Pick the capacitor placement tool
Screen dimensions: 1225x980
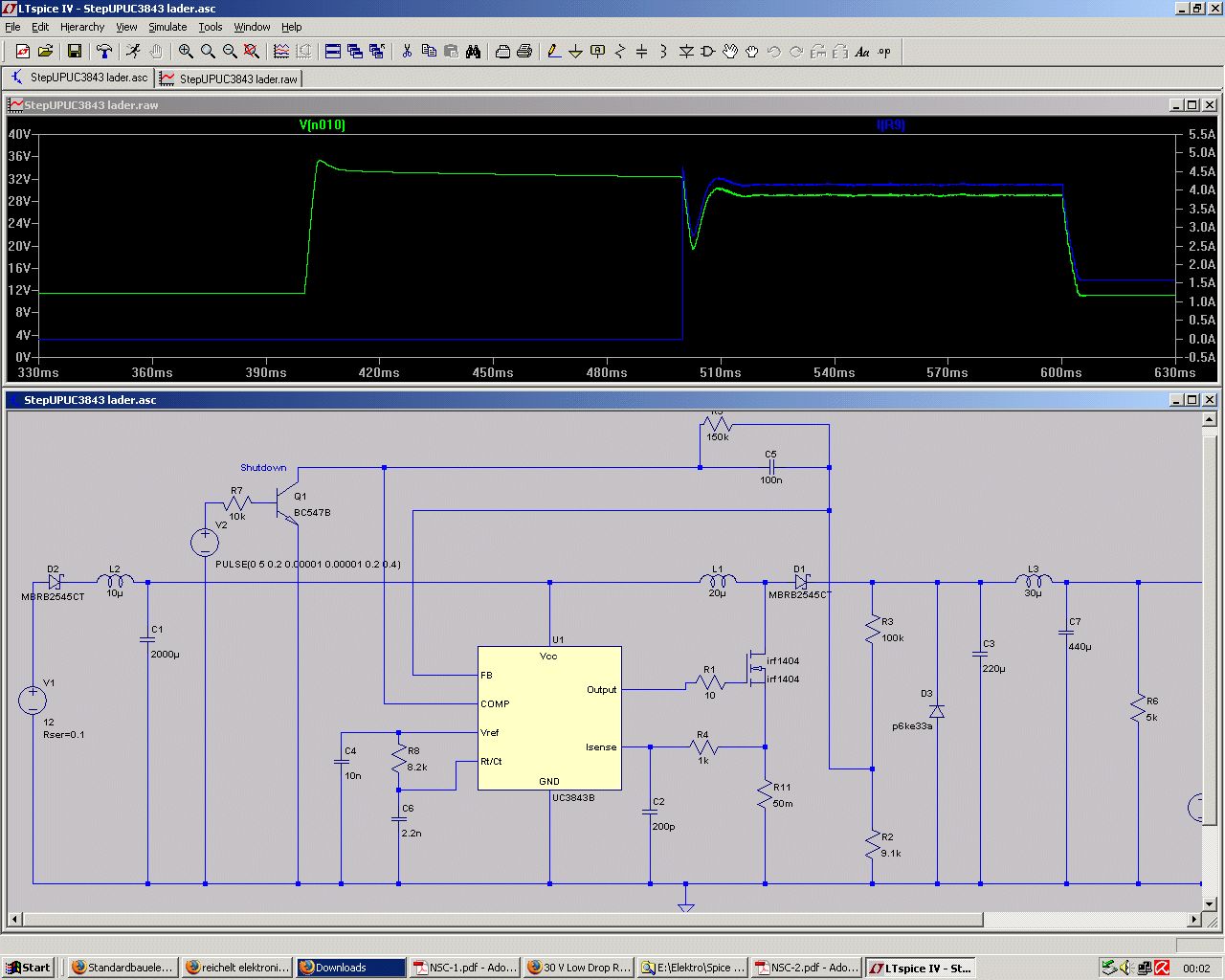[x=642, y=52]
